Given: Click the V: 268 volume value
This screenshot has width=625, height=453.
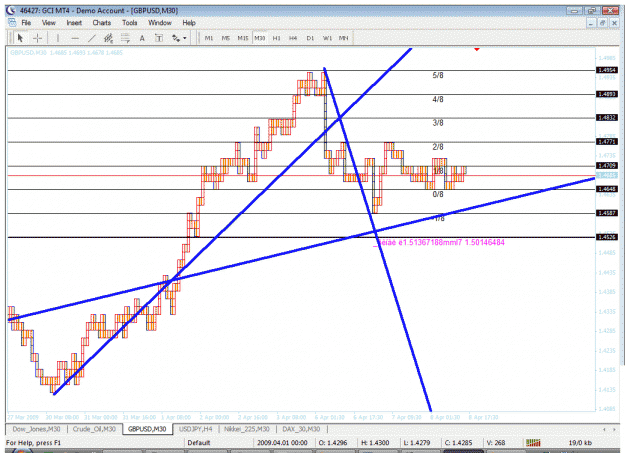Looking at the screenshot, I should [496, 443].
